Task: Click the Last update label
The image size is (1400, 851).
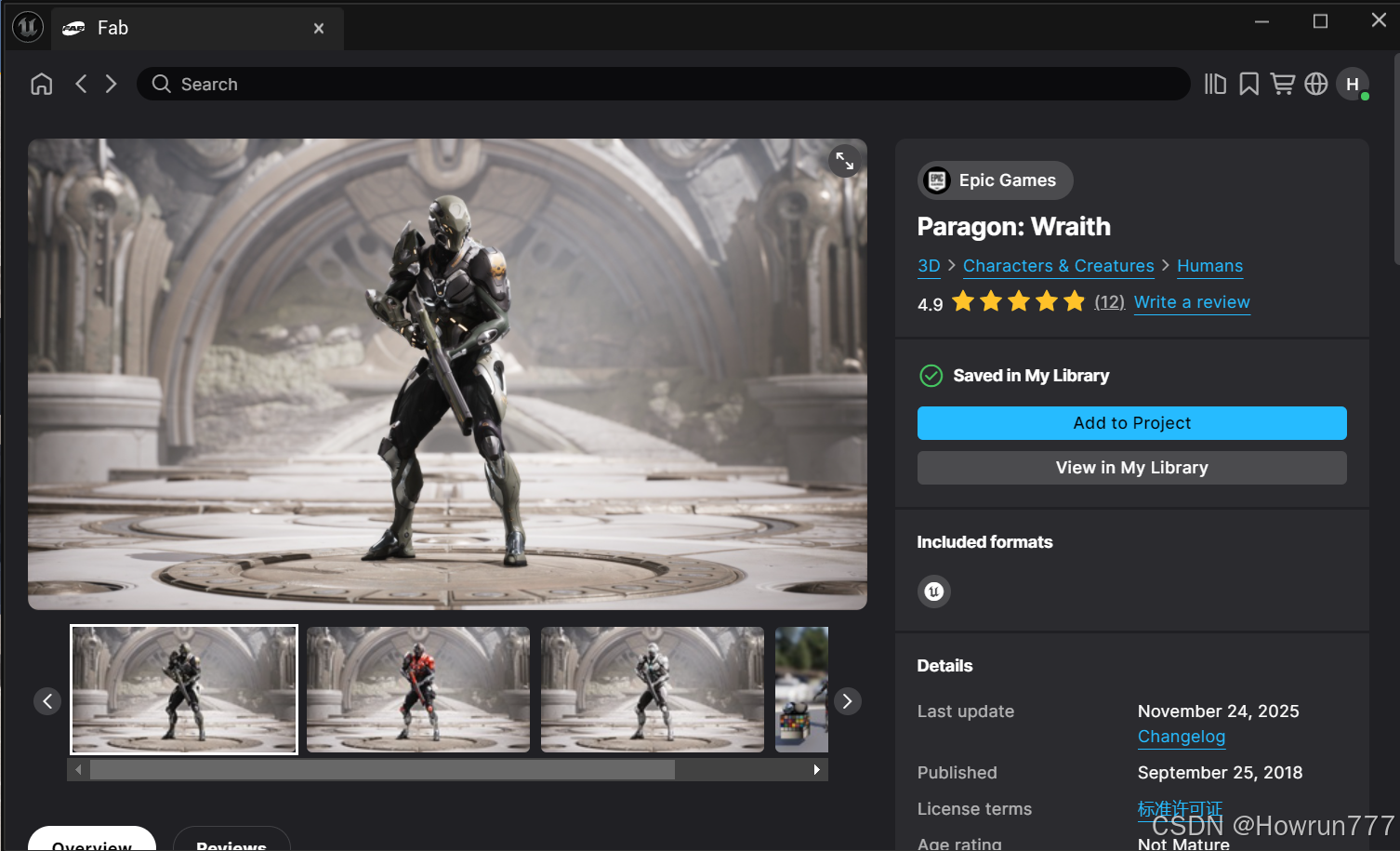Action: coord(965,711)
